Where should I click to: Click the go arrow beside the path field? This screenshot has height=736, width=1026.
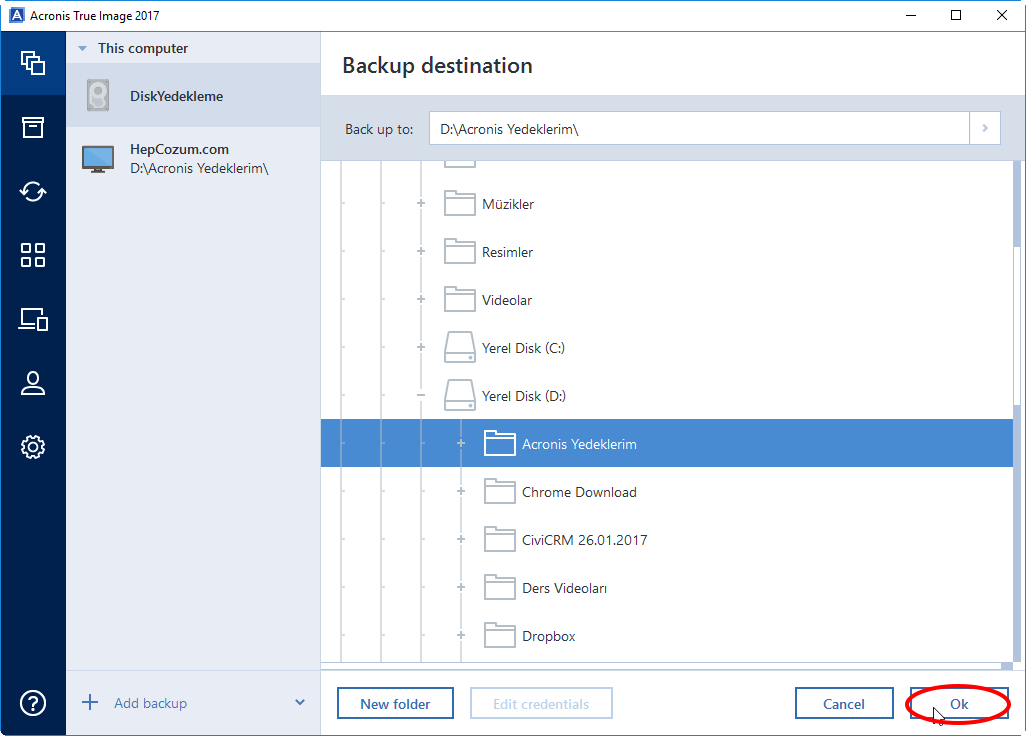[985, 128]
